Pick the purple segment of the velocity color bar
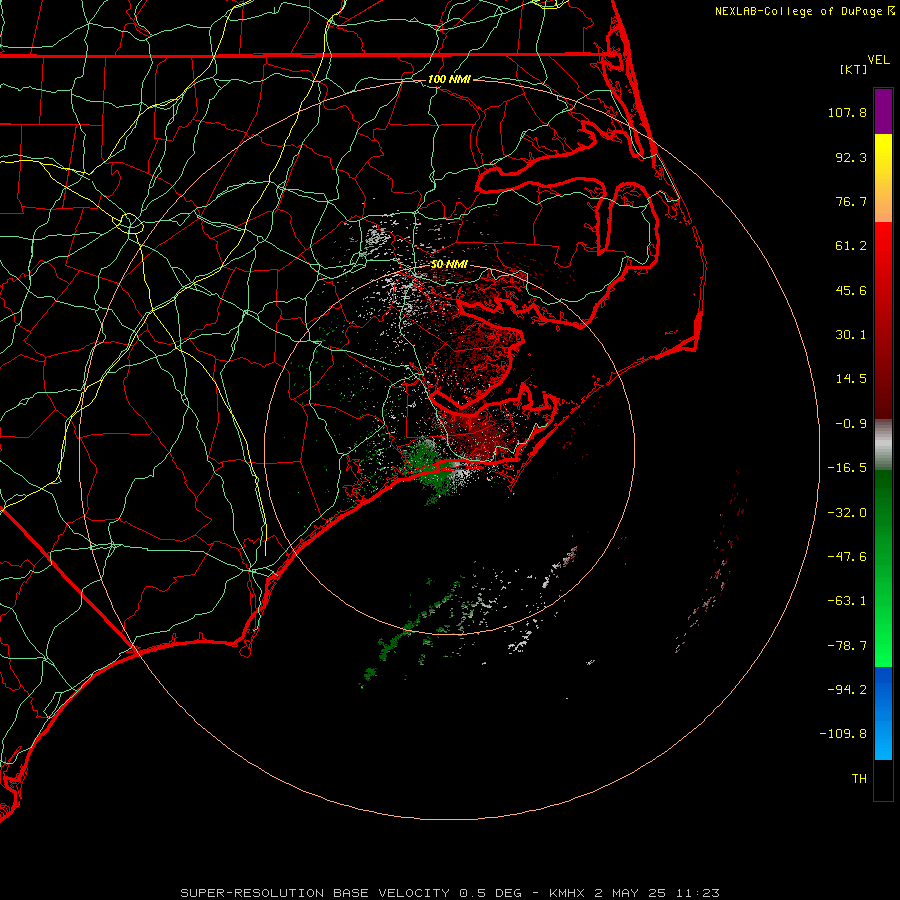This screenshot has width=900, height=900. (x=883, y=111)
